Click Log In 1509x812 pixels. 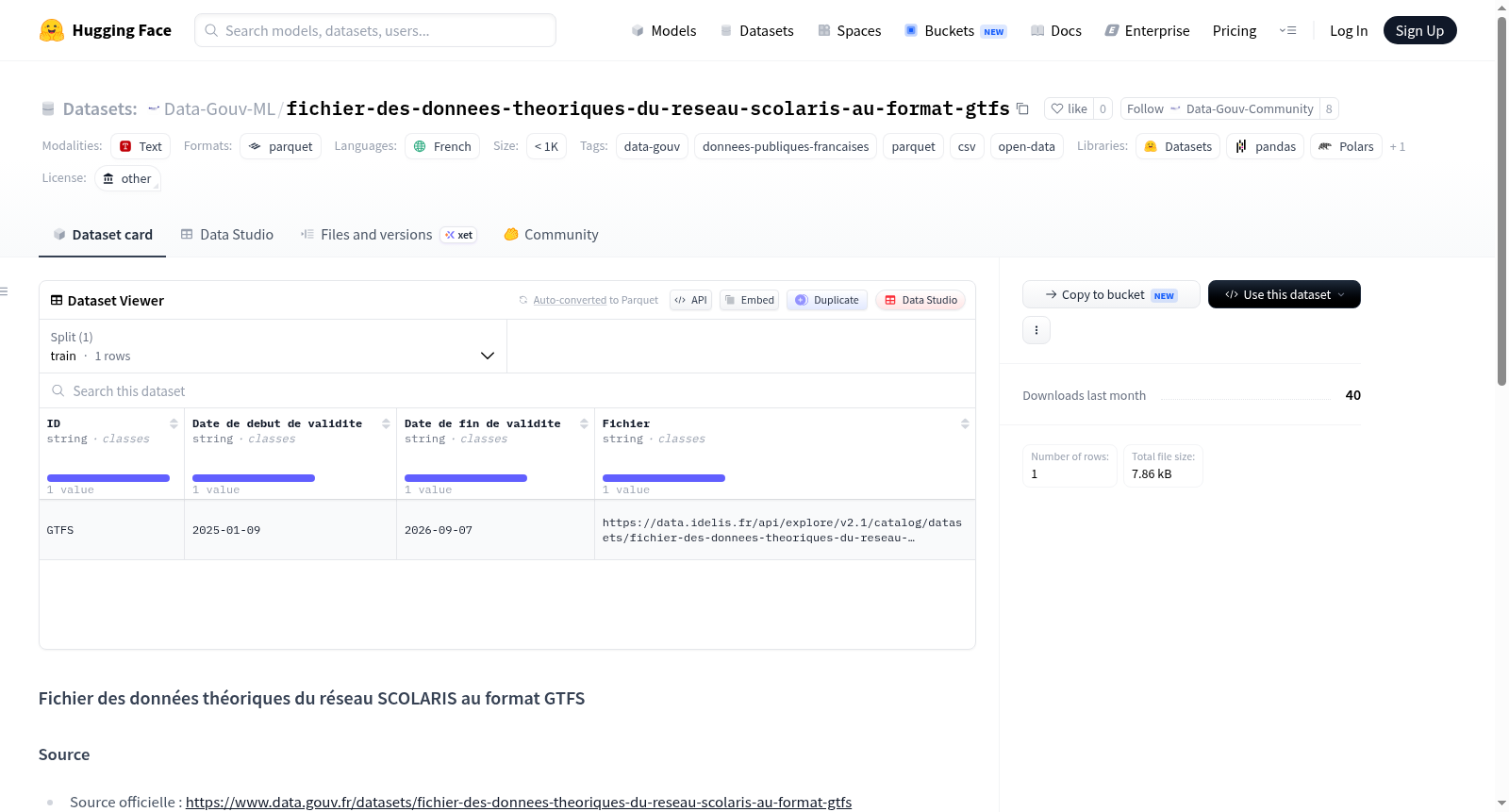click(1349, 30)
